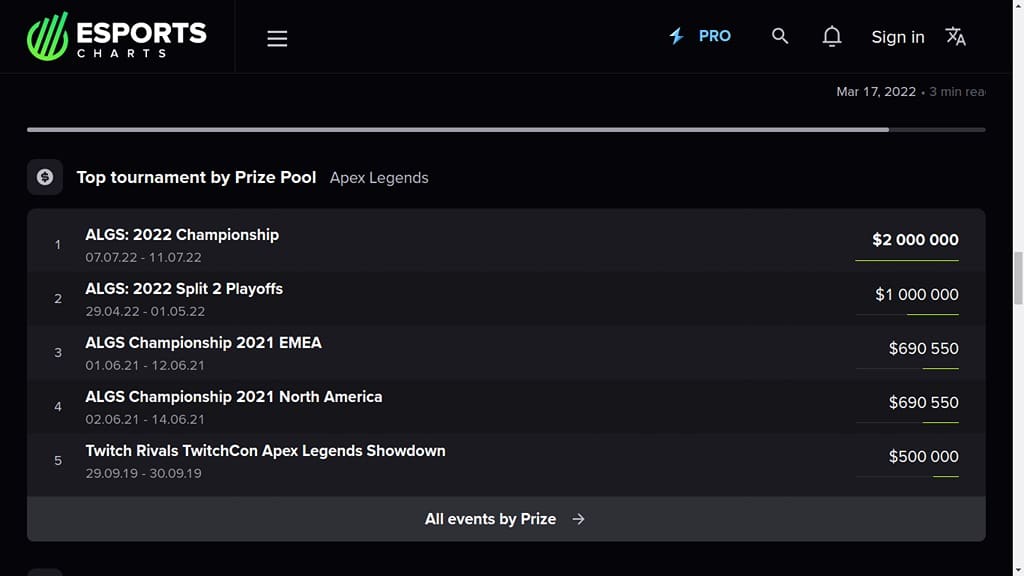Image resolution: width=1024 pixels, height=576 pixels.
Task: Open the notifications bell
Action: (x=831, y=36)
